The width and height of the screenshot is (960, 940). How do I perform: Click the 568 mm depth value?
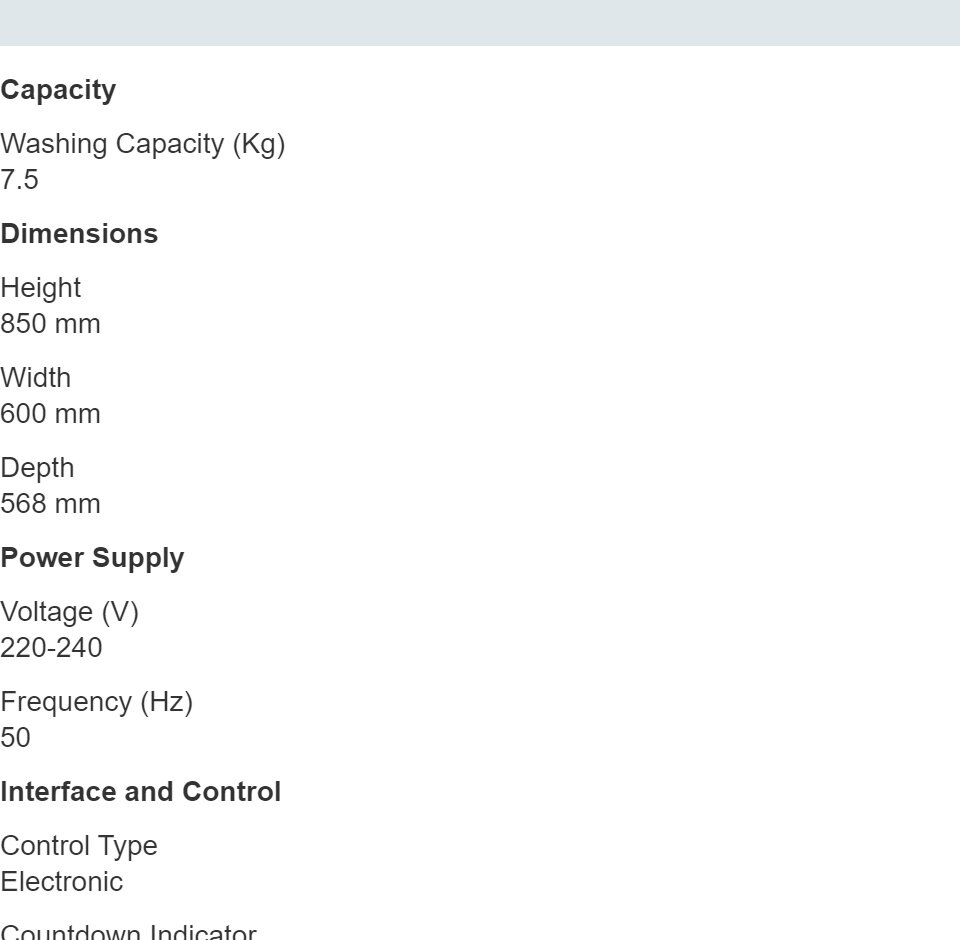point(50,504)
